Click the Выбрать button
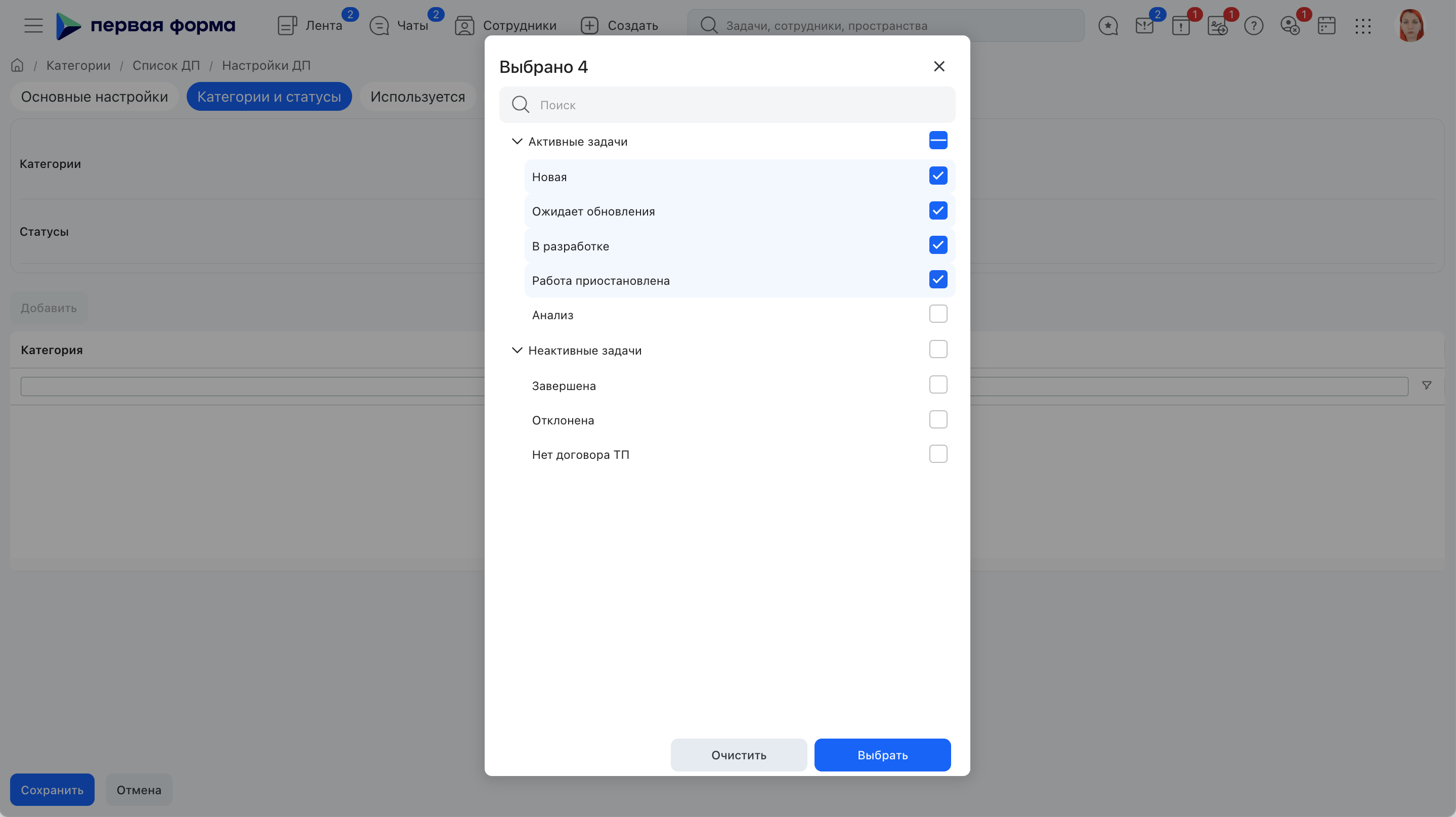 [882, 755]
